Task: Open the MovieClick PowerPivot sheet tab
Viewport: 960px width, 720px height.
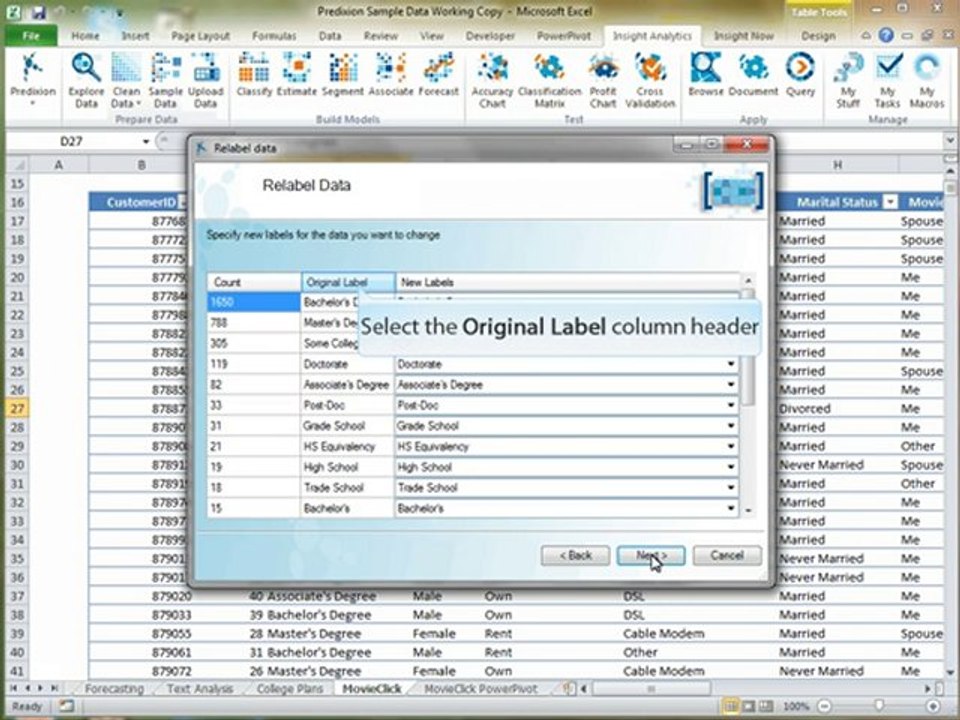Action: 481,688
